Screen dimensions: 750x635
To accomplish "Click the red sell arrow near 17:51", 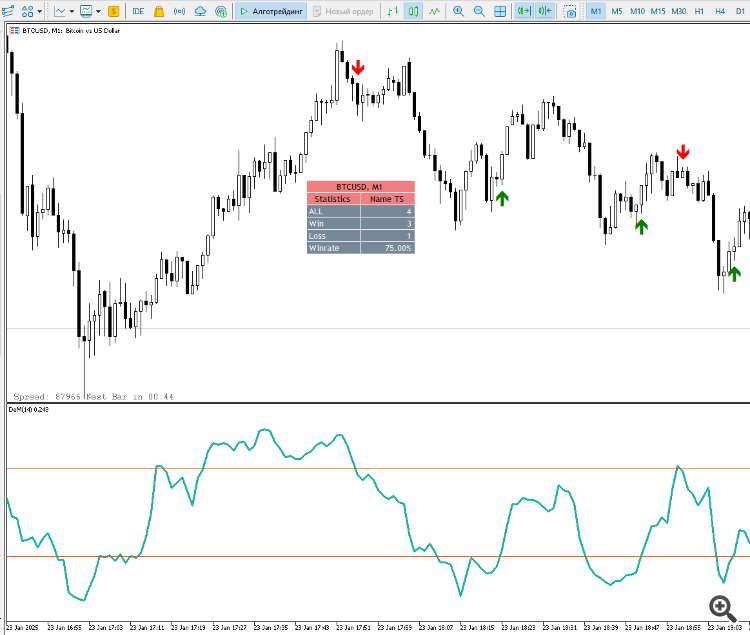I will (x=358, y=67).
